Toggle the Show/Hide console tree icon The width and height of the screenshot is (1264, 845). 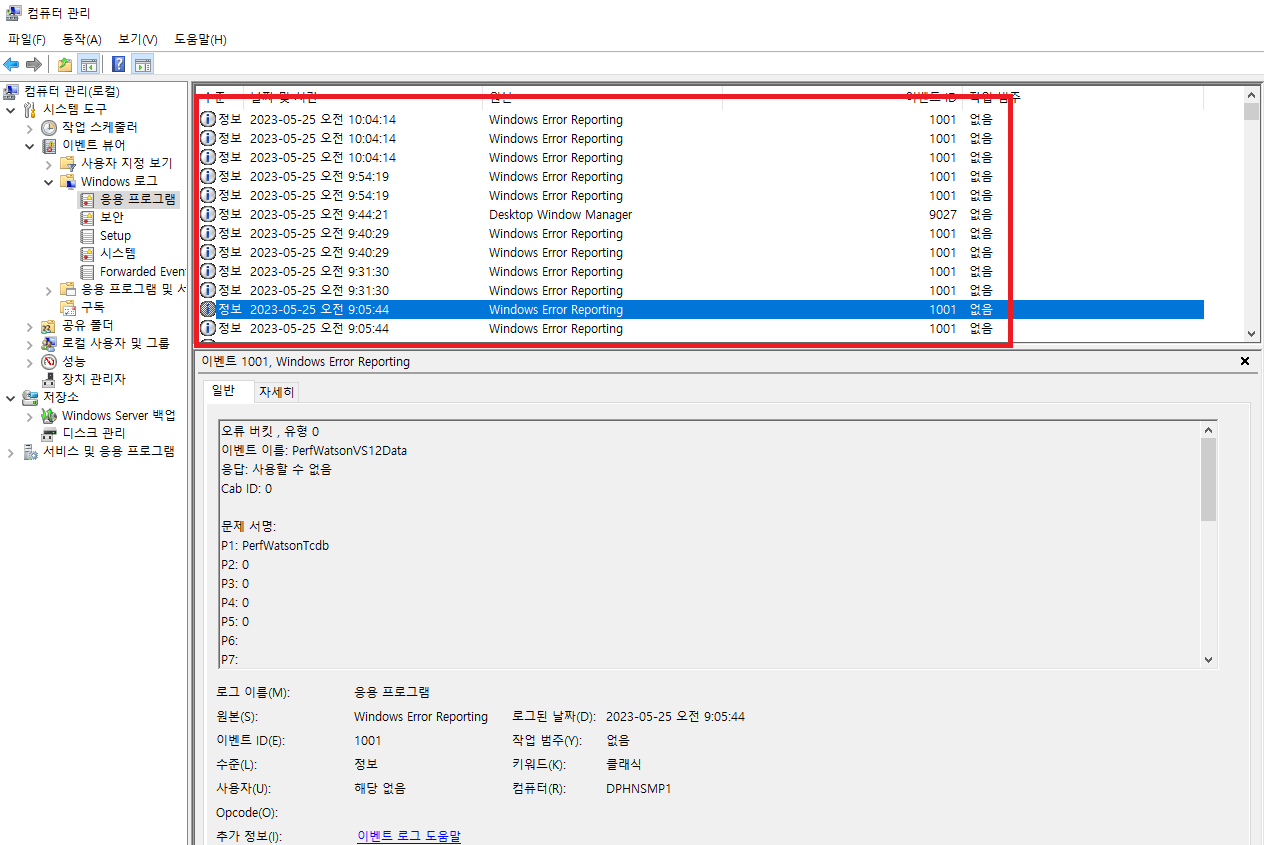(88, 65)
